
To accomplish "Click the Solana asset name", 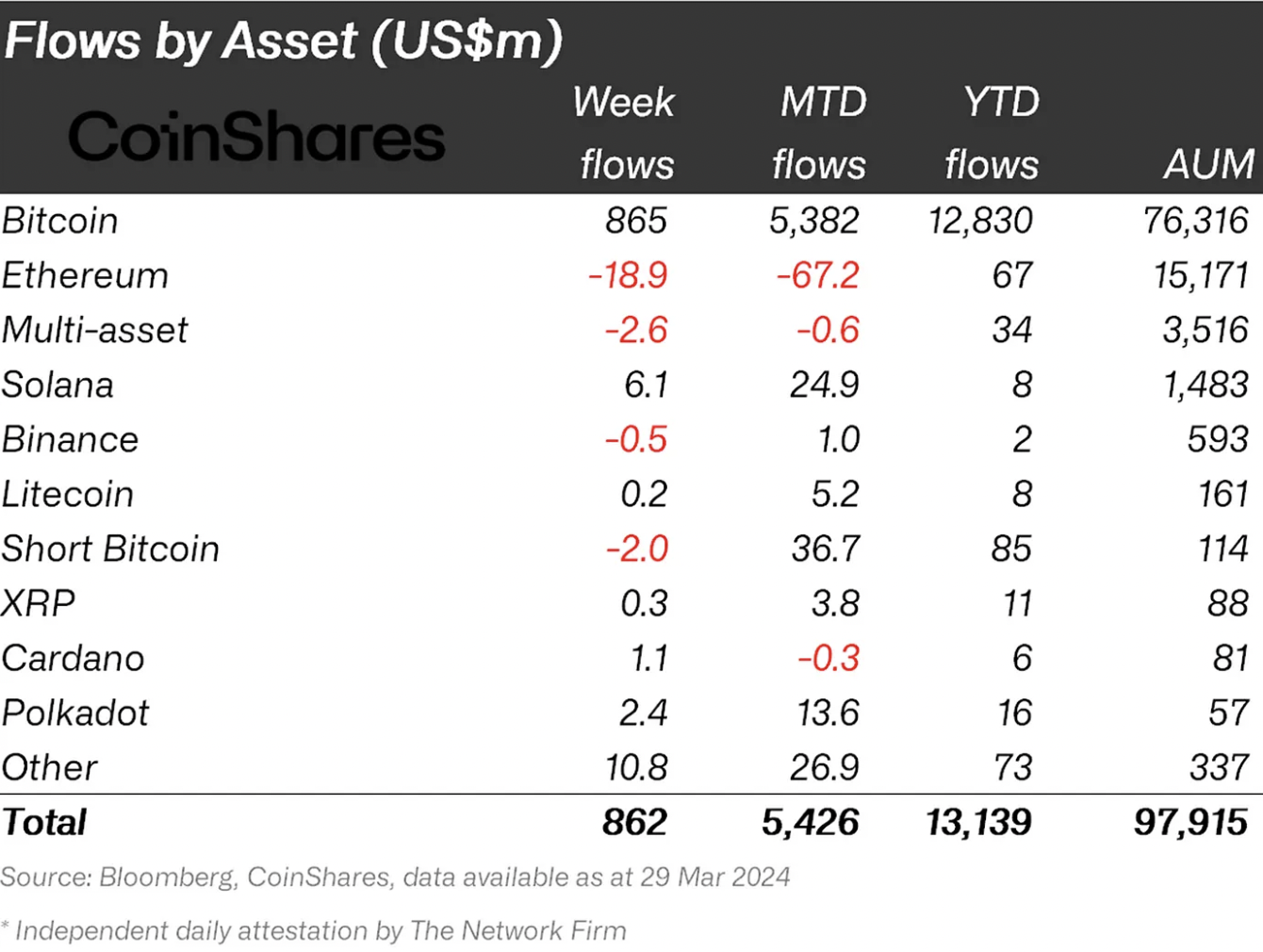I will [57, 385].
